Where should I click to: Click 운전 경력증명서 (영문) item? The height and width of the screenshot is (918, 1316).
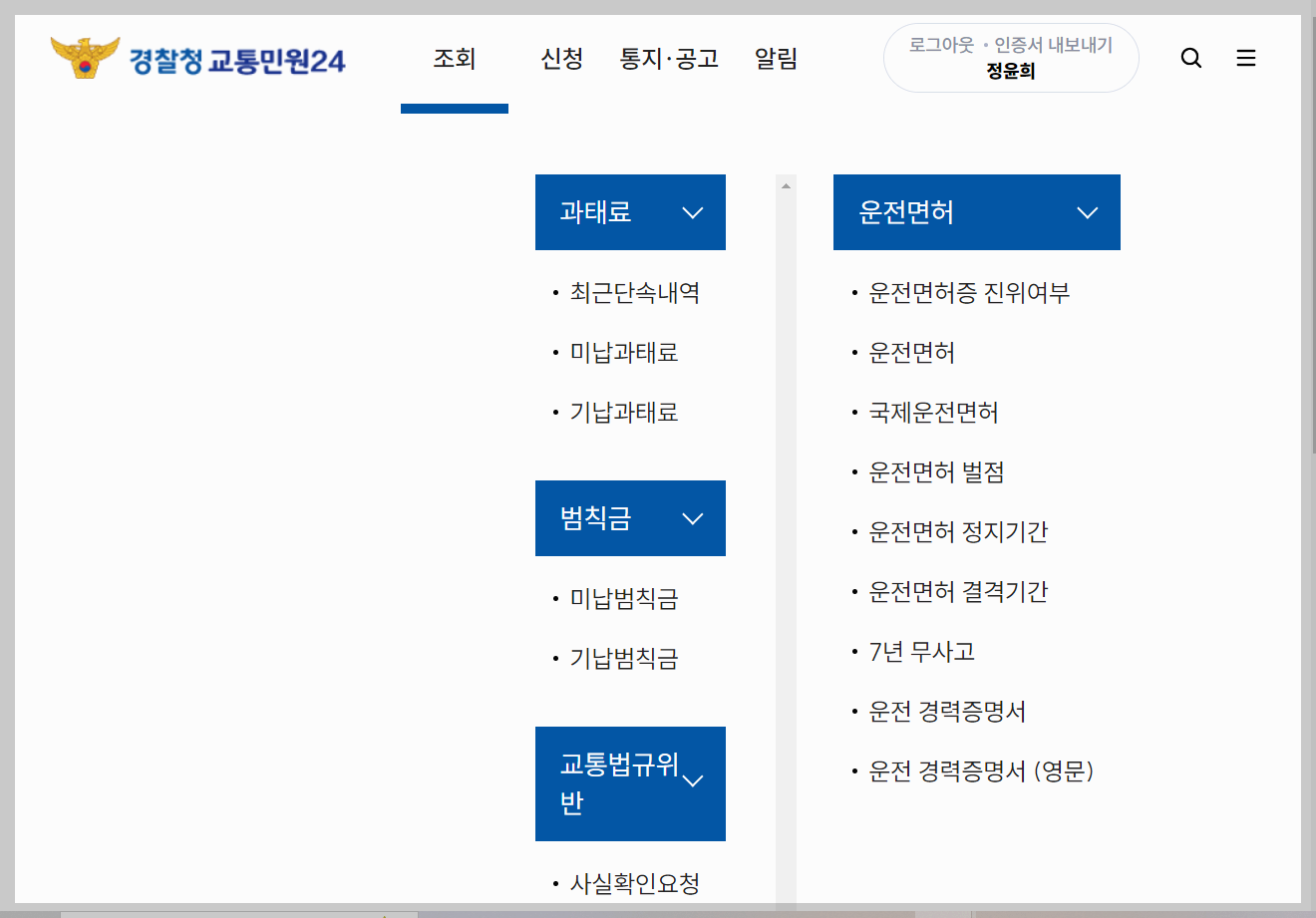[980, 770]
